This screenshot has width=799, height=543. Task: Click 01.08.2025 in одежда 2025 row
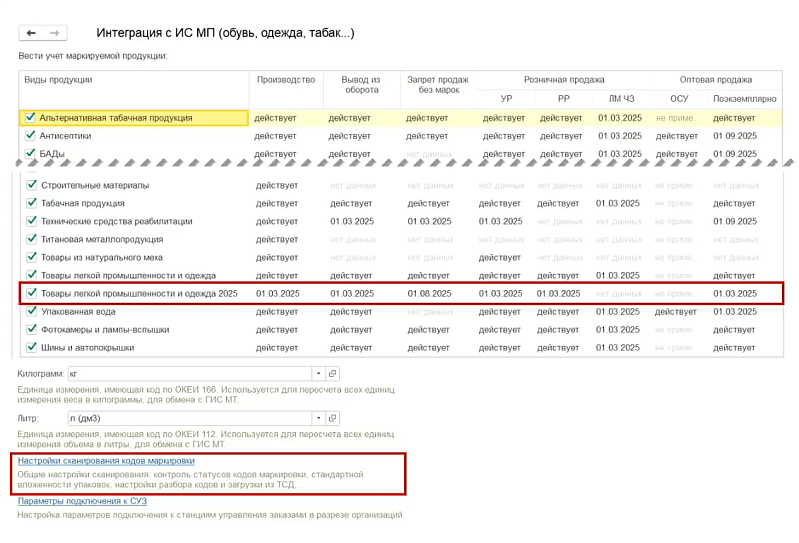(x=429, y=294)
